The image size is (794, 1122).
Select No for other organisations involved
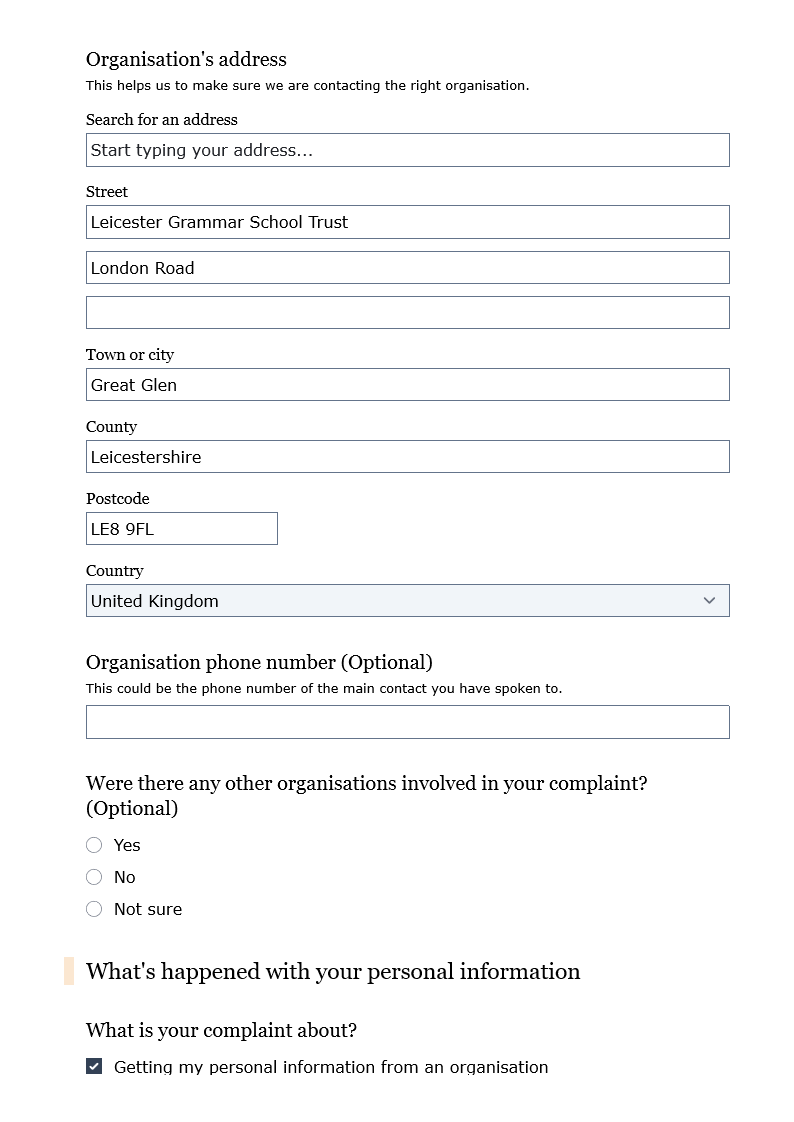94,877
